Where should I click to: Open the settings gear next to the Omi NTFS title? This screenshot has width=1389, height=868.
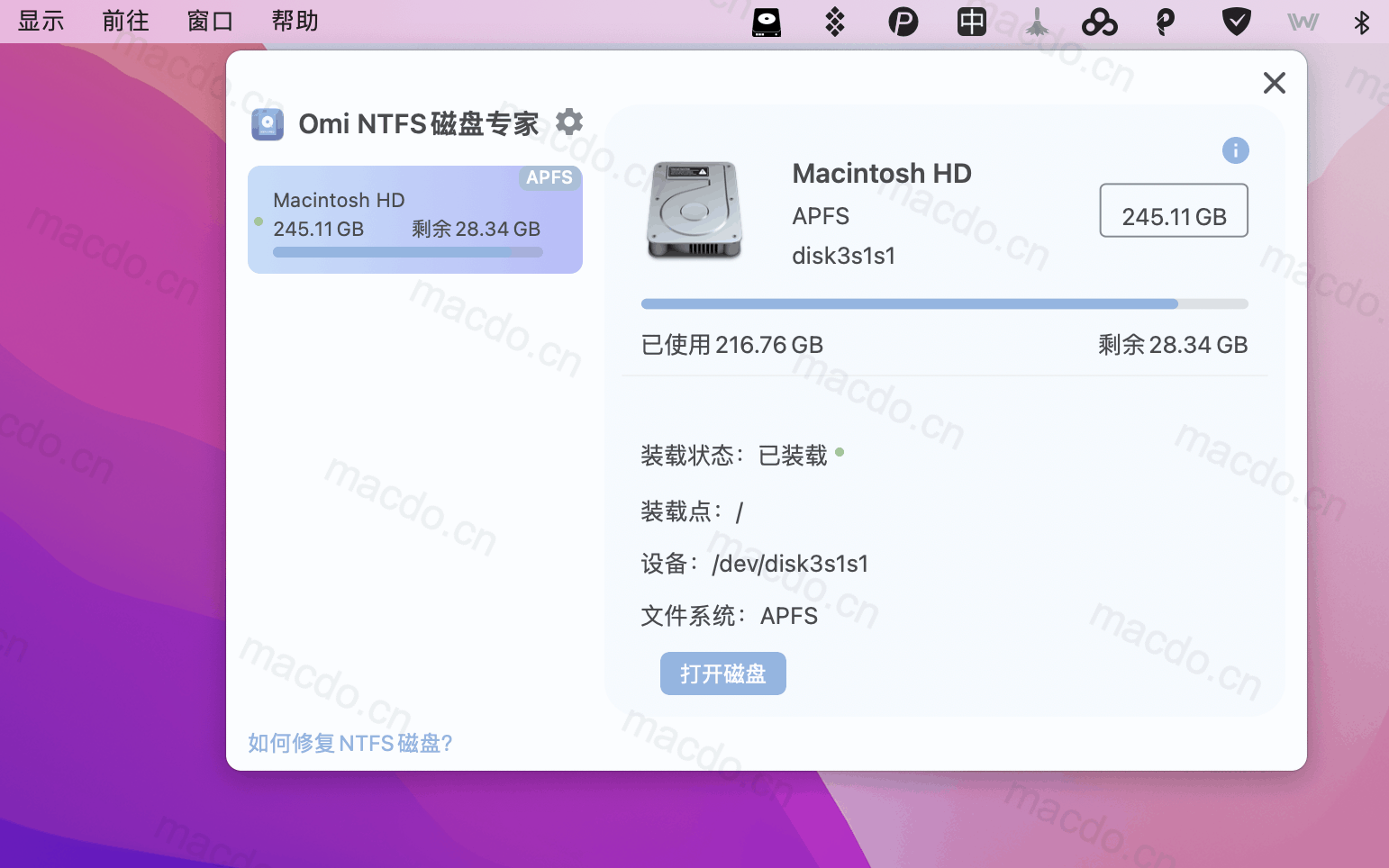[x=569, y=122]
